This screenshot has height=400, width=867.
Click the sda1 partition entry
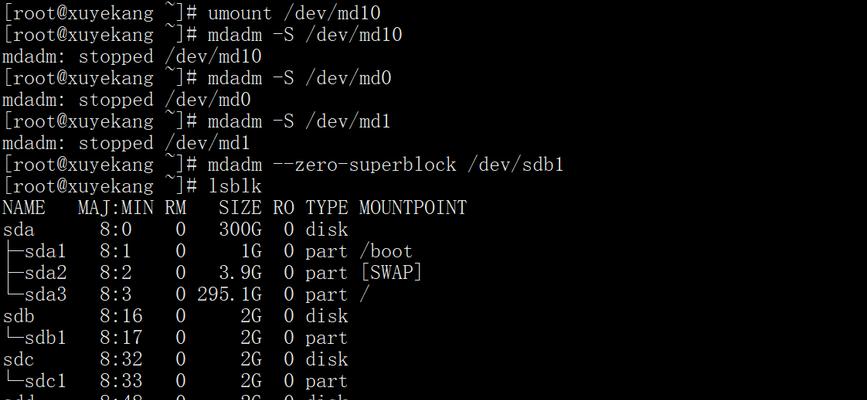45,252
